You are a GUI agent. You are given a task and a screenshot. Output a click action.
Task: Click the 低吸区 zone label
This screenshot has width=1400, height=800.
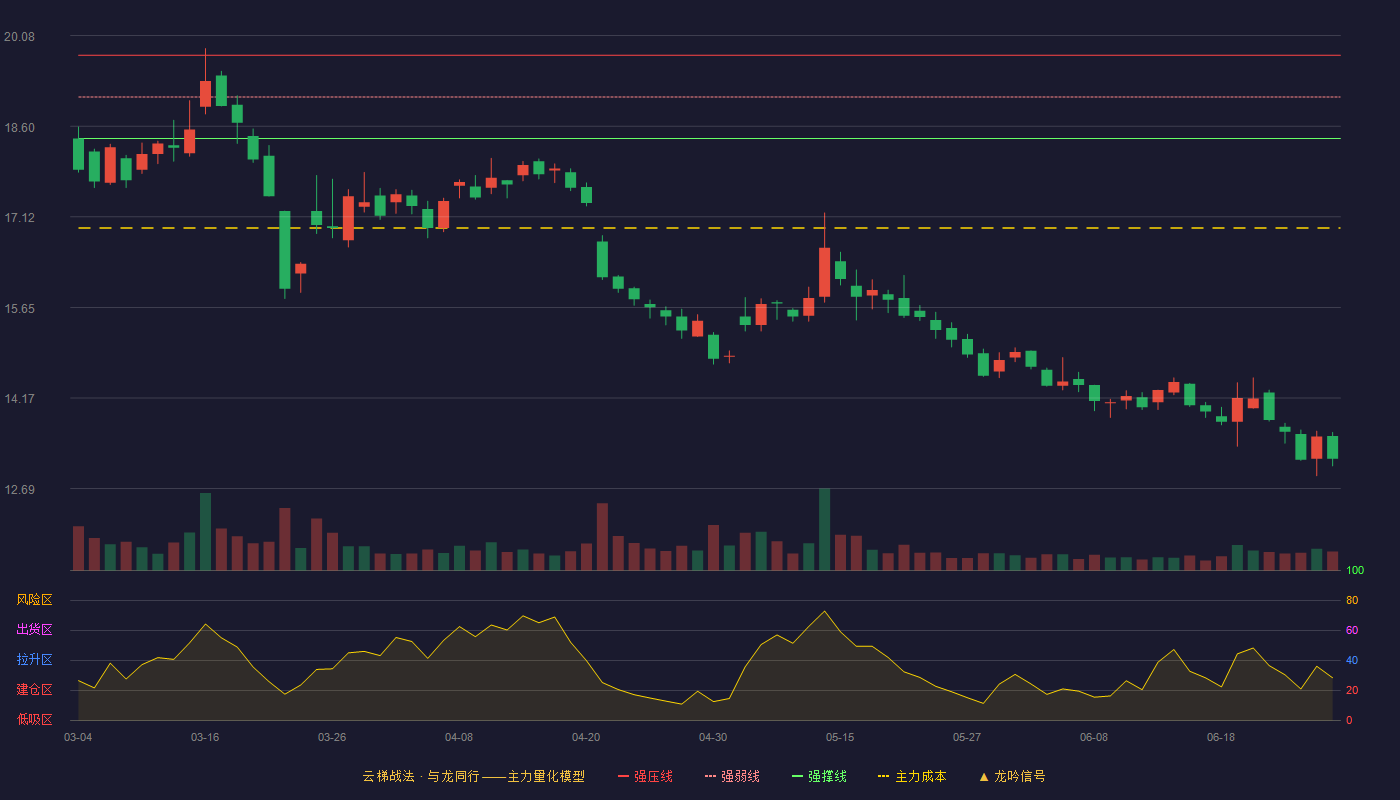pyautogui.click(x=34, y=719)
